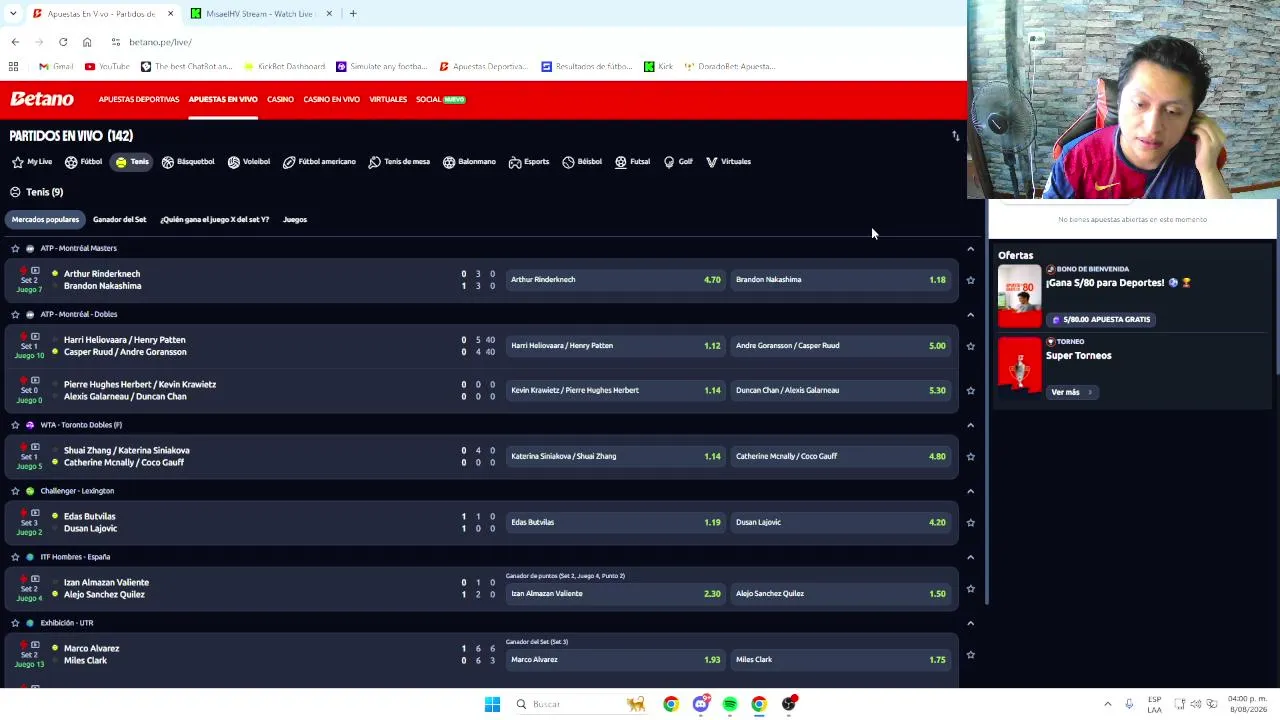The image size is (1280, 720).
Task: Collapse the Exhibición - UTR section
Action: pos(970,623)
